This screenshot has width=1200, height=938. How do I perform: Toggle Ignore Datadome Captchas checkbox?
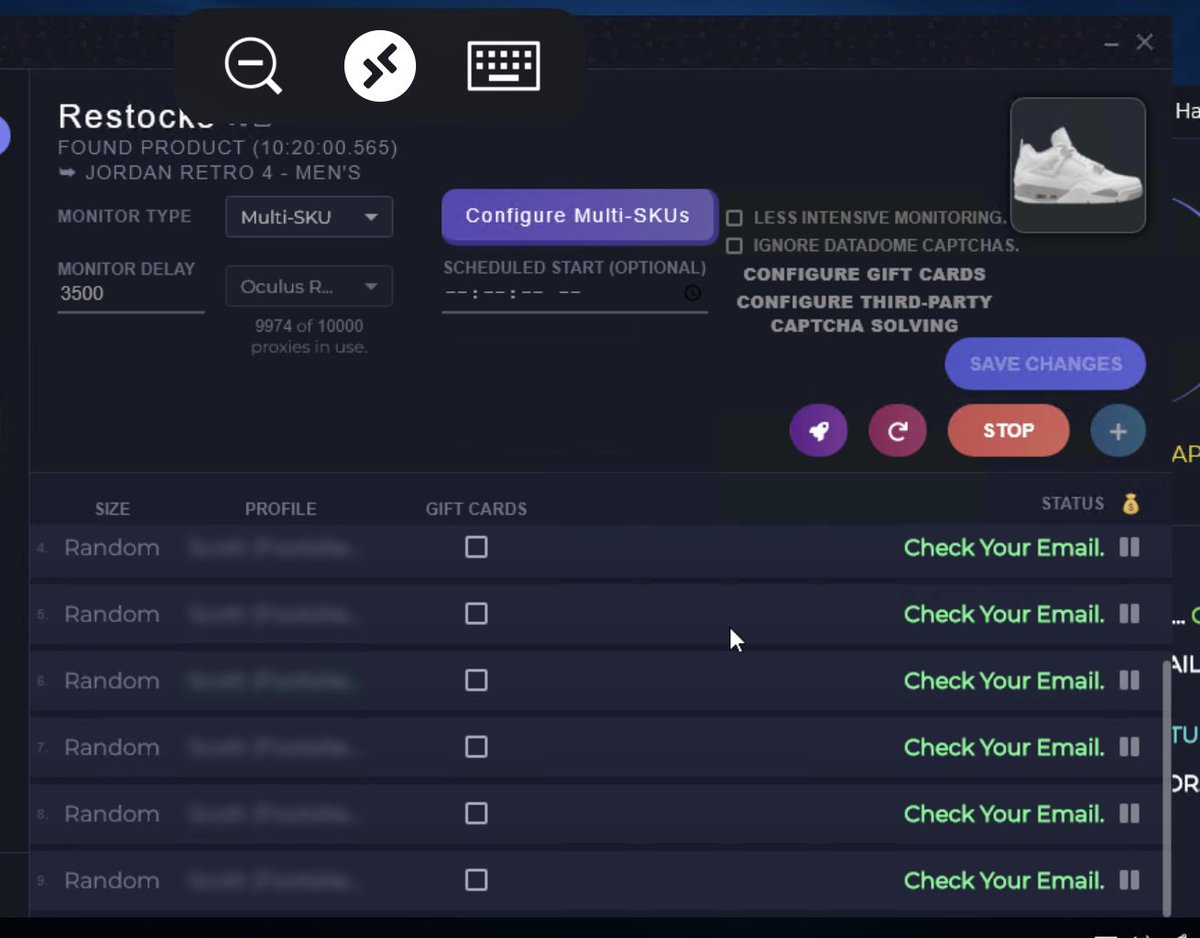[x=735, y=245]
